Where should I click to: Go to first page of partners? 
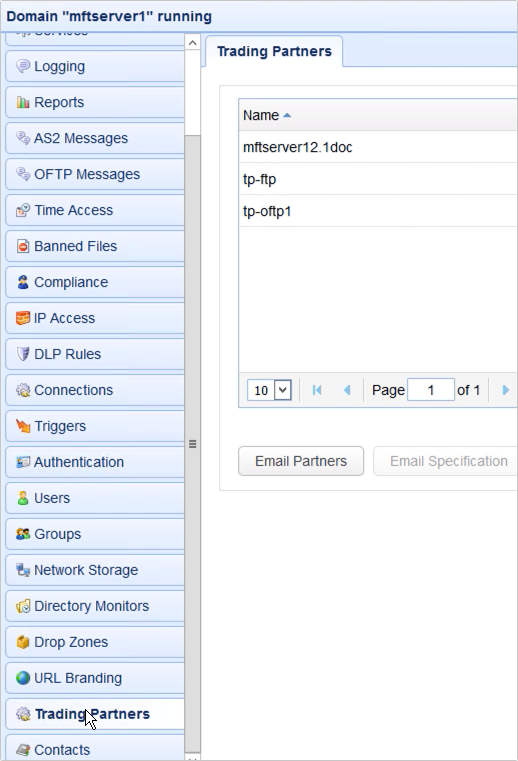click(317, 390)
